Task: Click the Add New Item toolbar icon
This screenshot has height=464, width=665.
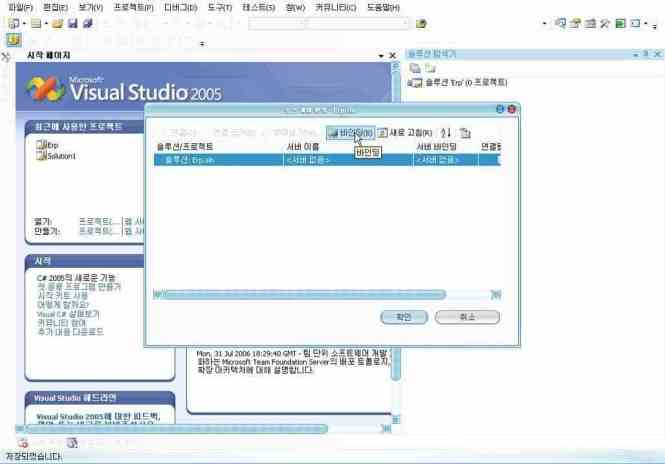Action: point(36,23)
